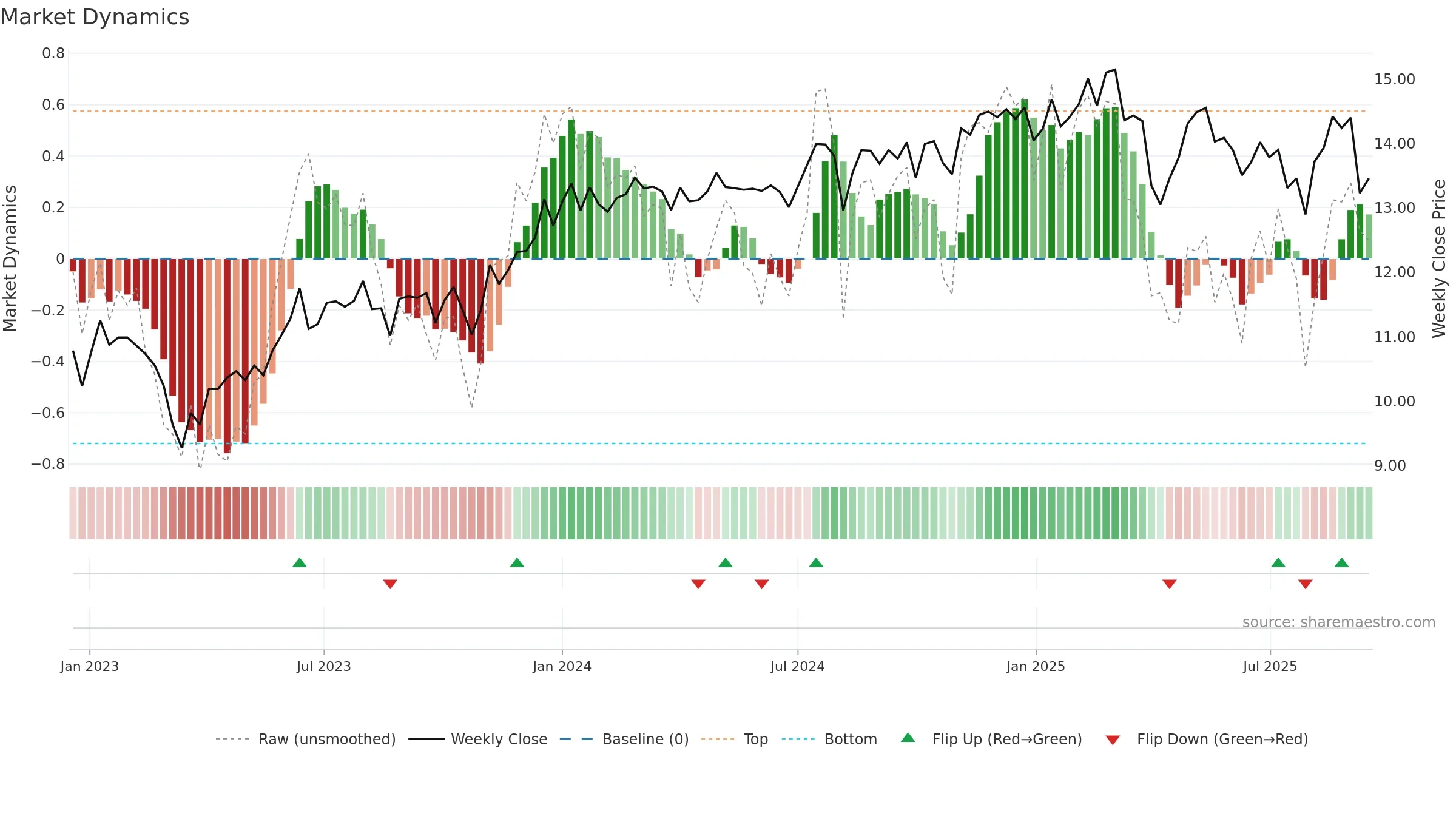Click the green Flip Up marker in late 2023
Image resolution: width=1456 pixels, height=819 pixels.
[x=517, y=562]
